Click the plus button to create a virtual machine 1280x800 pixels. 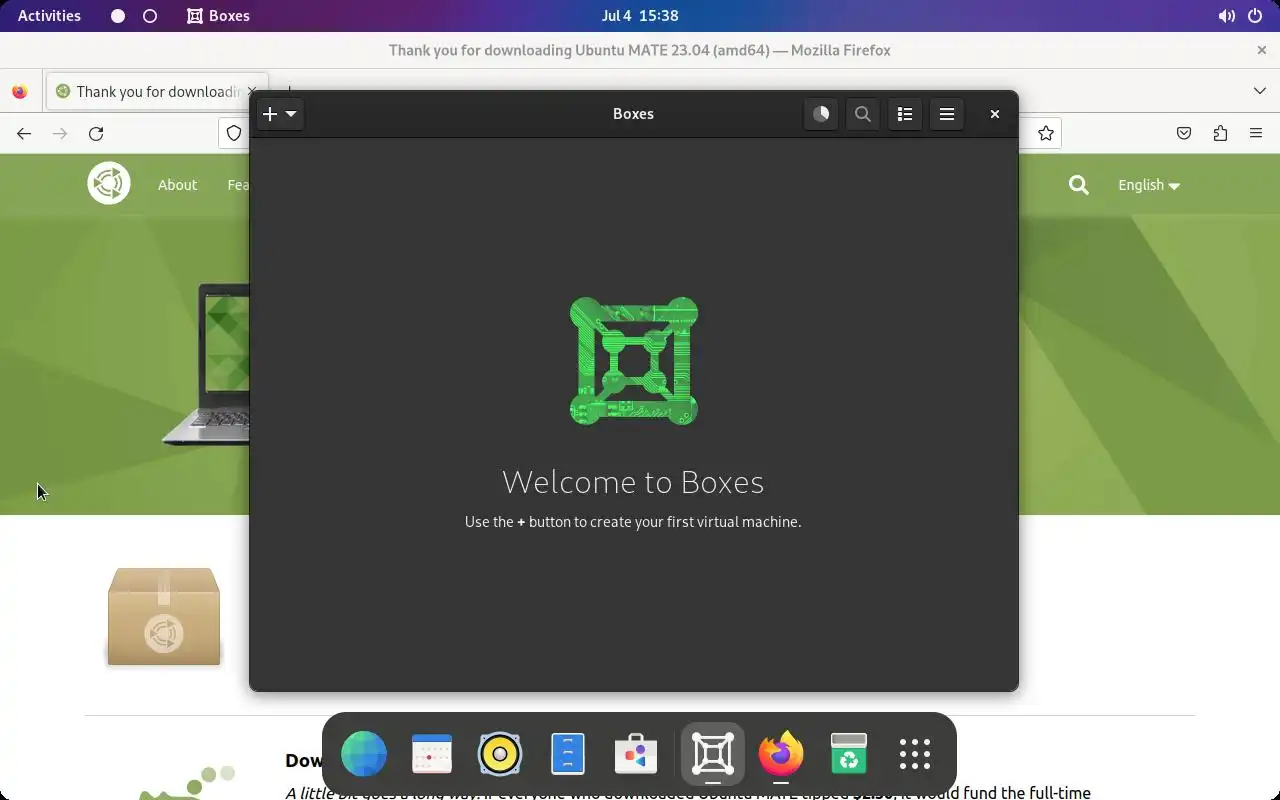click(269, 114)
